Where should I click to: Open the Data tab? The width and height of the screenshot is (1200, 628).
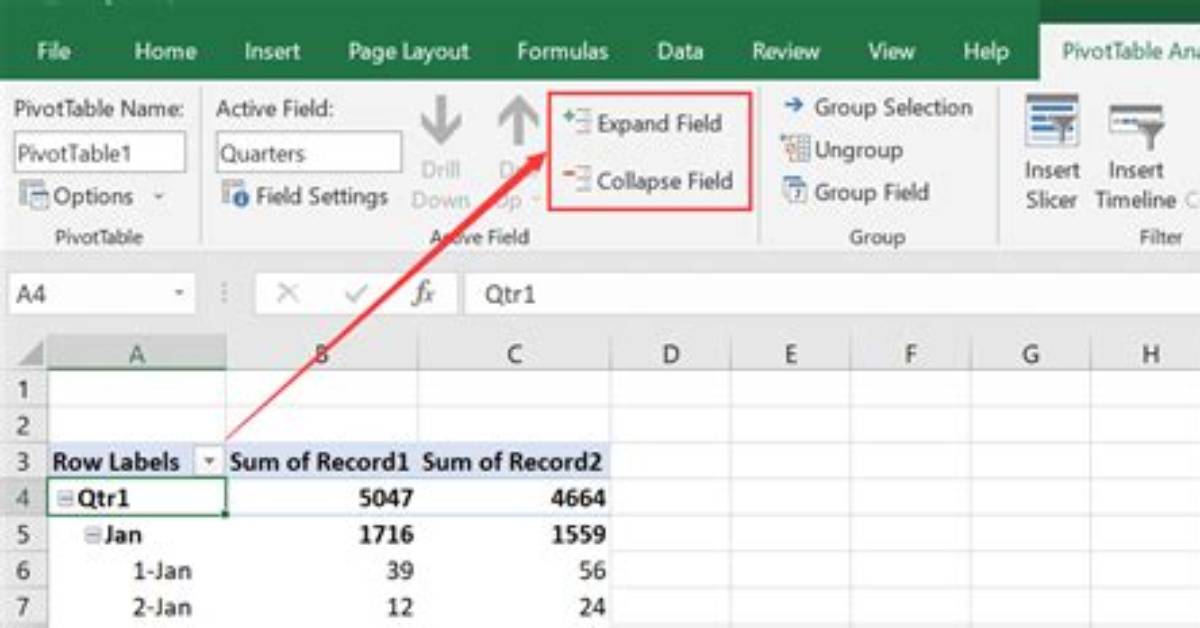pyautogui.click(x=679, y=51)
